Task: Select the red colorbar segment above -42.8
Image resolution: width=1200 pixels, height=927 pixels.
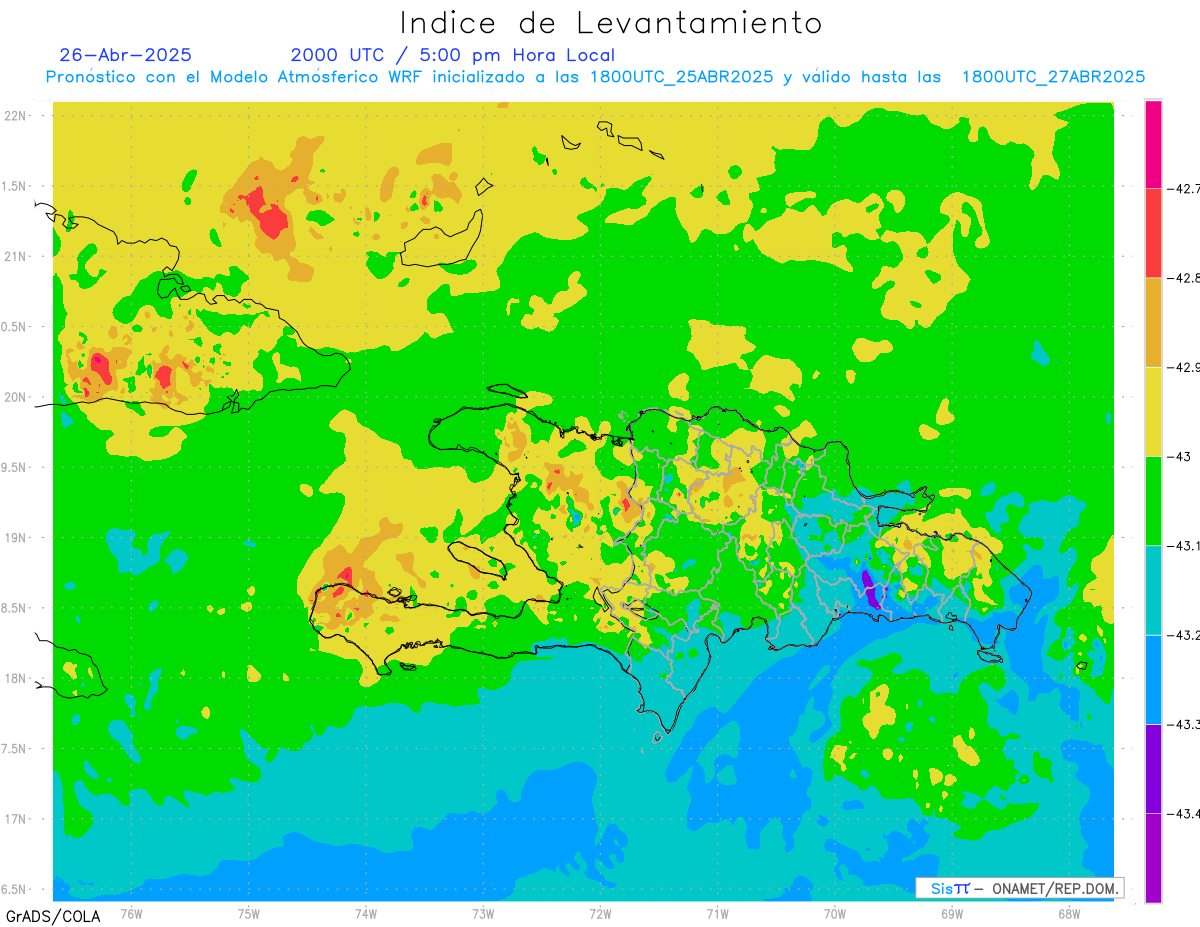Action: [1153, 233]
